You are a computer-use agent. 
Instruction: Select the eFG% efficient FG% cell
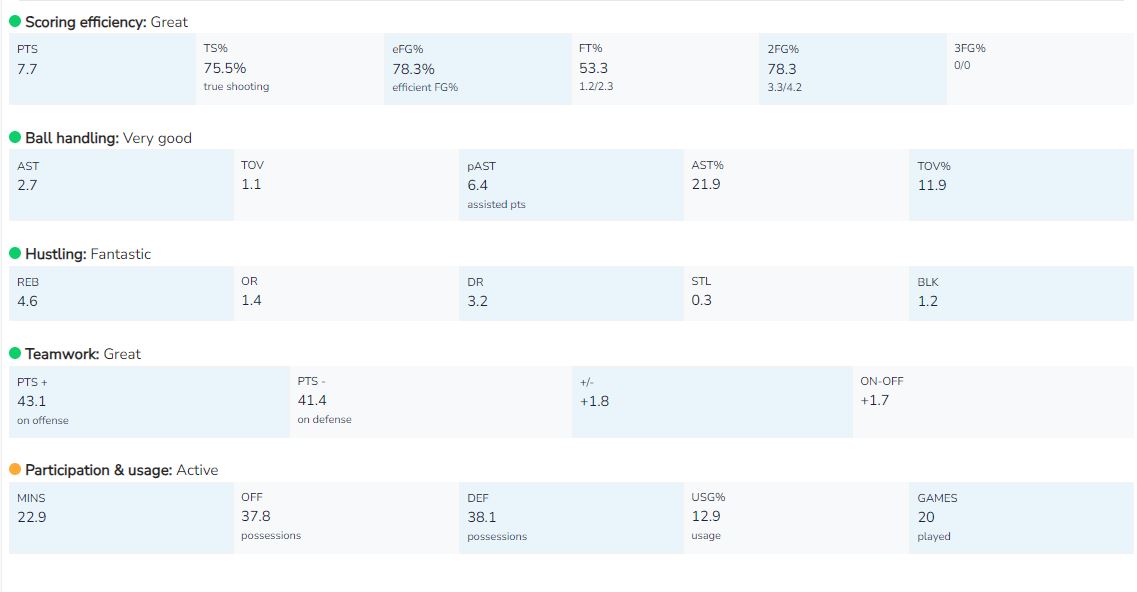[477, 69]
